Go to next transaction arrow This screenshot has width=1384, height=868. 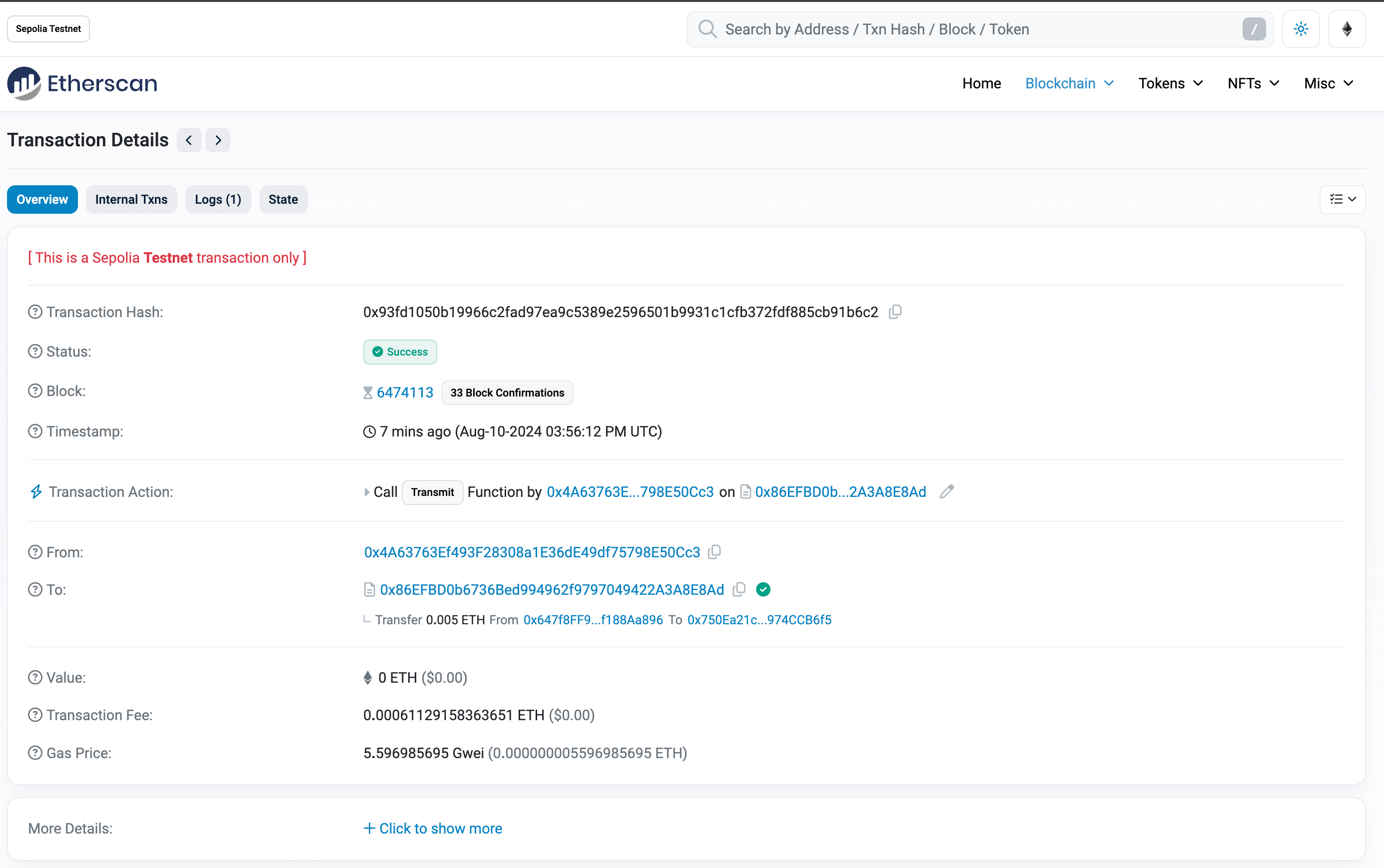point(218,140)
